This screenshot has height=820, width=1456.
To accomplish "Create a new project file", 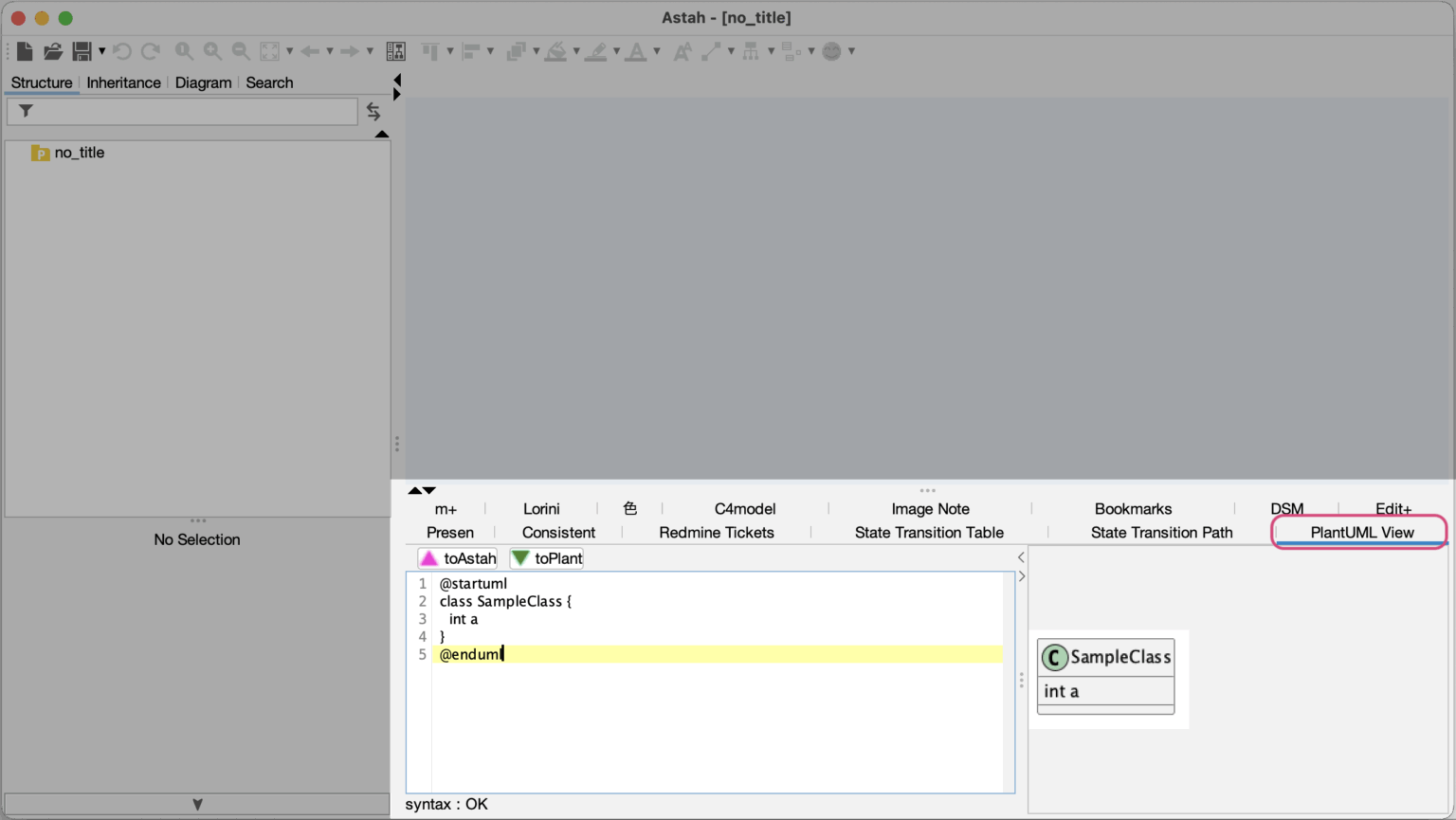I will point(24,51).
